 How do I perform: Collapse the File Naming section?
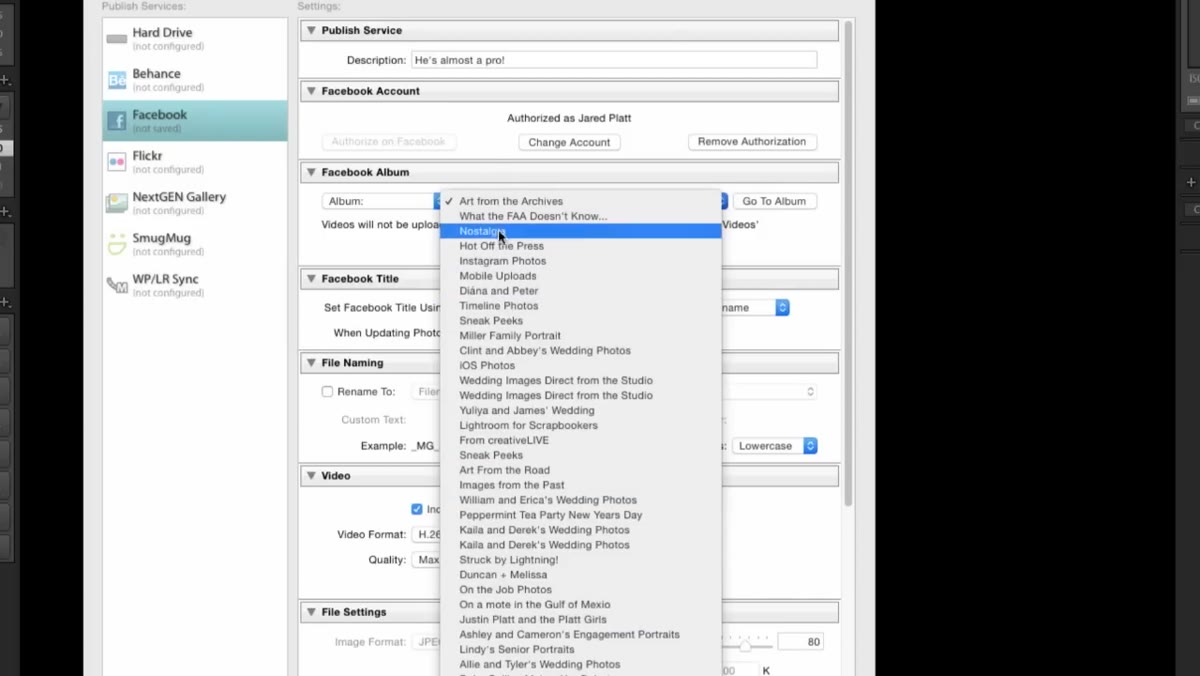pos(311,363)
